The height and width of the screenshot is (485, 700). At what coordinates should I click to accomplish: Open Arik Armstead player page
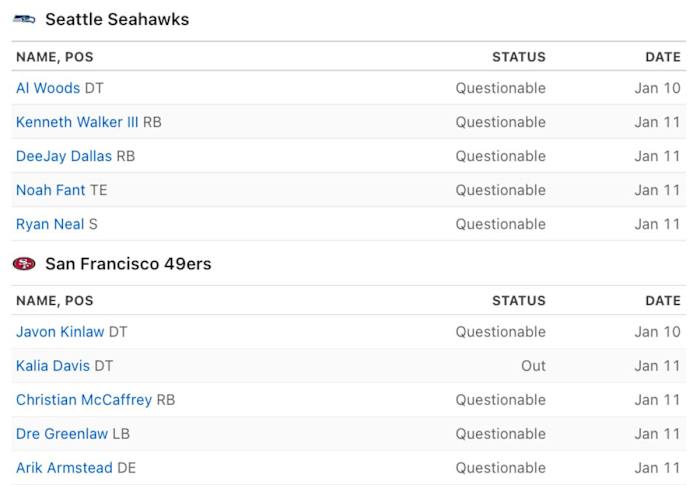pyautogui.click(x=64, y=468)
